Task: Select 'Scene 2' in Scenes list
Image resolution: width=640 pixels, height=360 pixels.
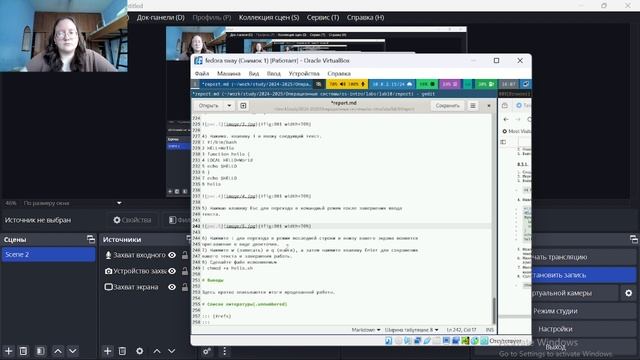Action: pyautogui.click(x=48, y=254)
